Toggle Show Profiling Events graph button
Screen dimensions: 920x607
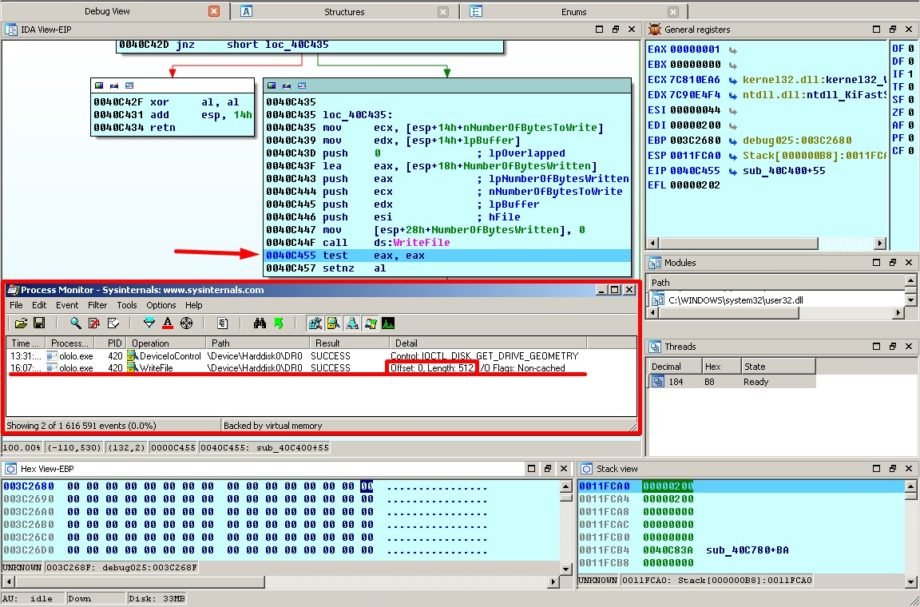click(x=387, y=323)
